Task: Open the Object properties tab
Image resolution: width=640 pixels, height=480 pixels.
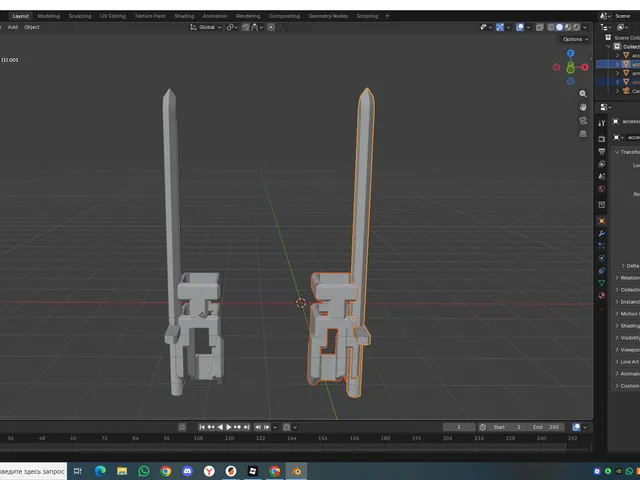Action: 602,221
